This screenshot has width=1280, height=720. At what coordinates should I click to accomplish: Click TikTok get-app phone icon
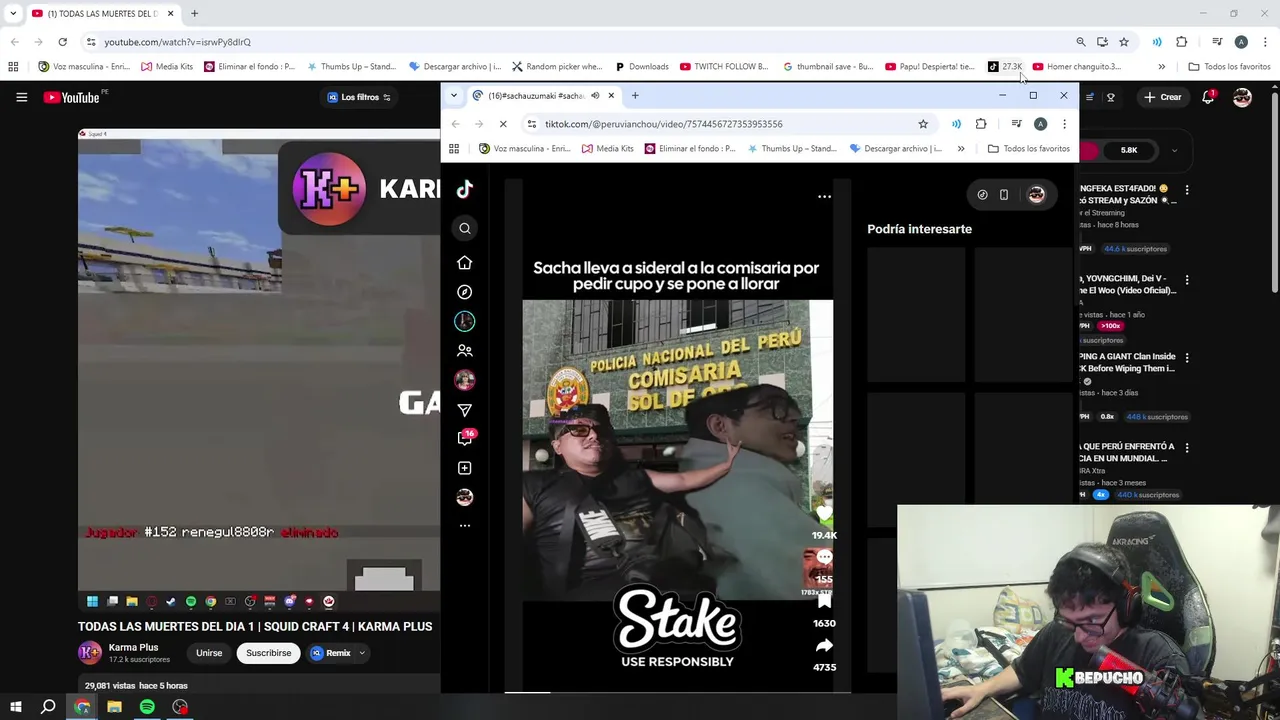pyautogui.click(x=1004, y=195)
